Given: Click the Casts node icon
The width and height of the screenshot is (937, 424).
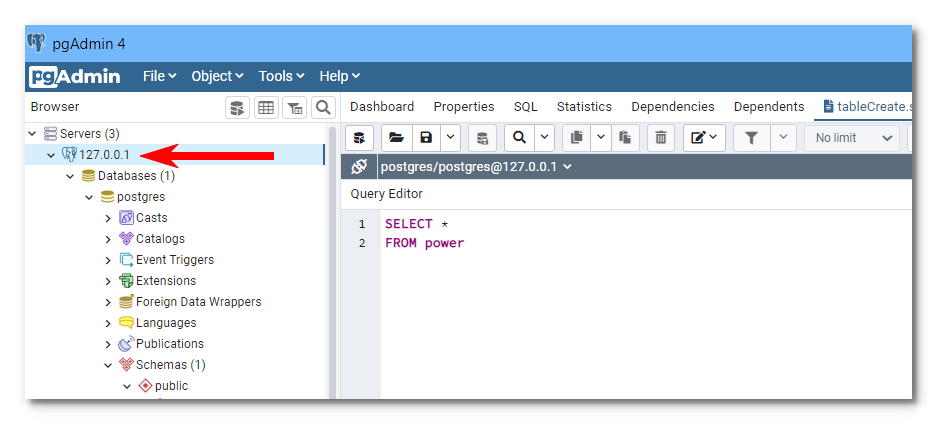Looking at the screenshot, I should tap(126, 217).
